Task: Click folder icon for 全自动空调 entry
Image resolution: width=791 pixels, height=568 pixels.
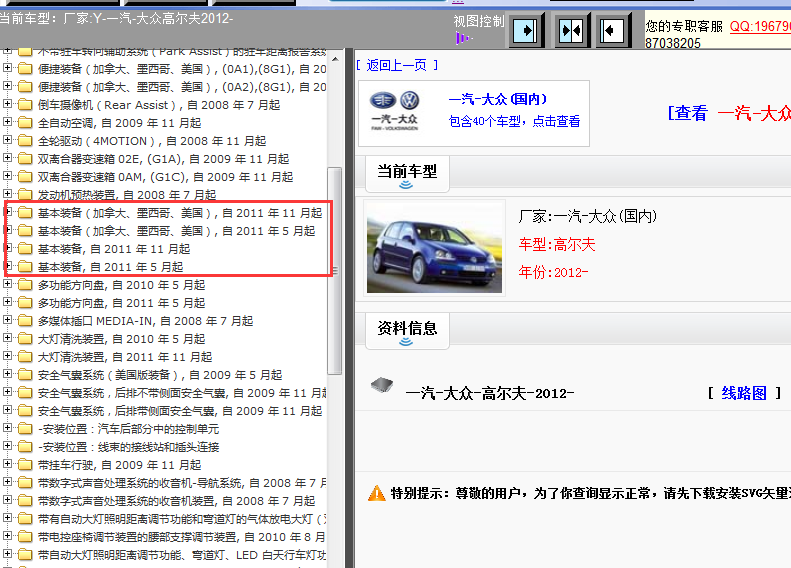Action: click(25, 123)
